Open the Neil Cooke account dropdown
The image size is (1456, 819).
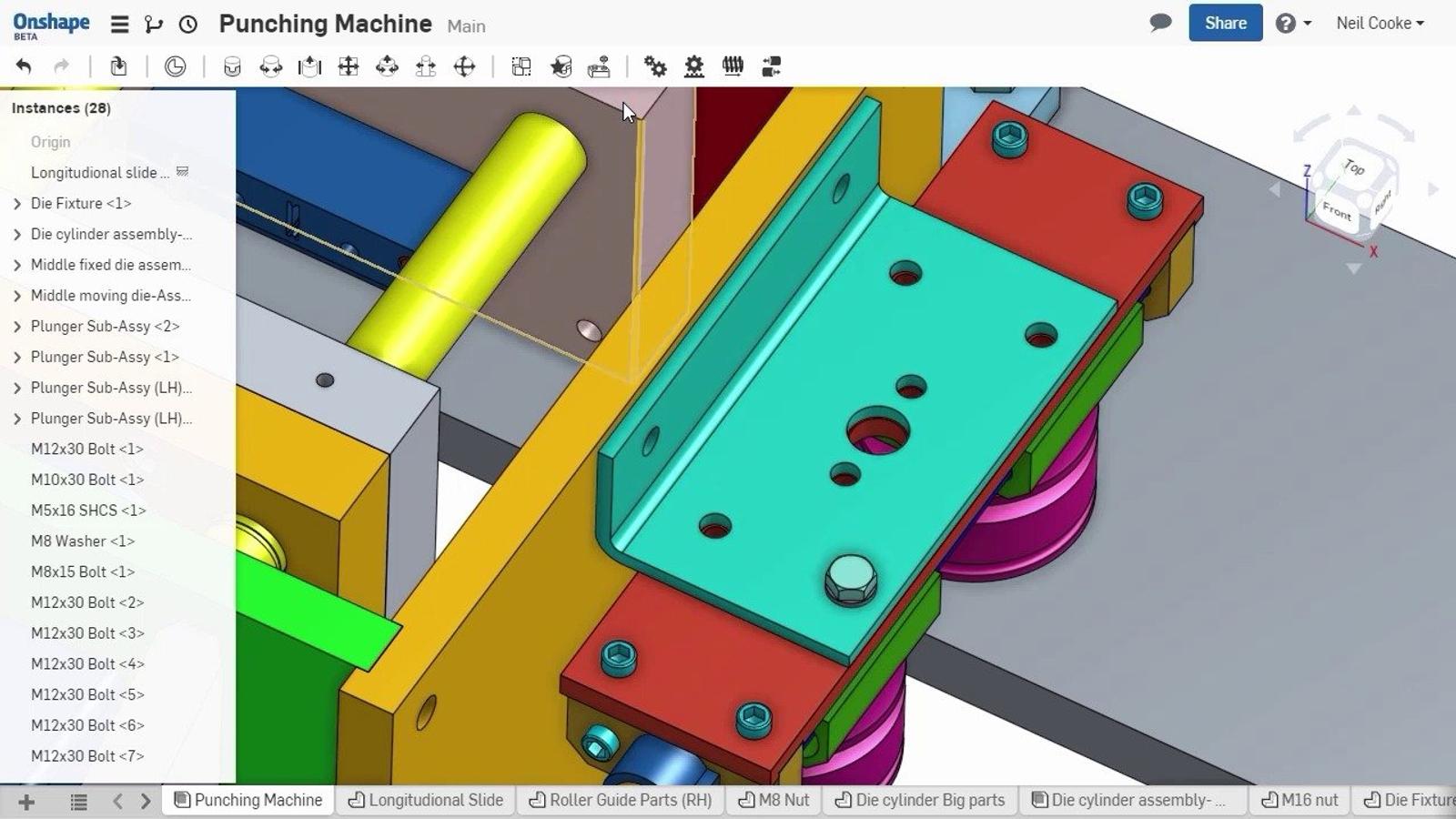click(x=1380, y=24)
